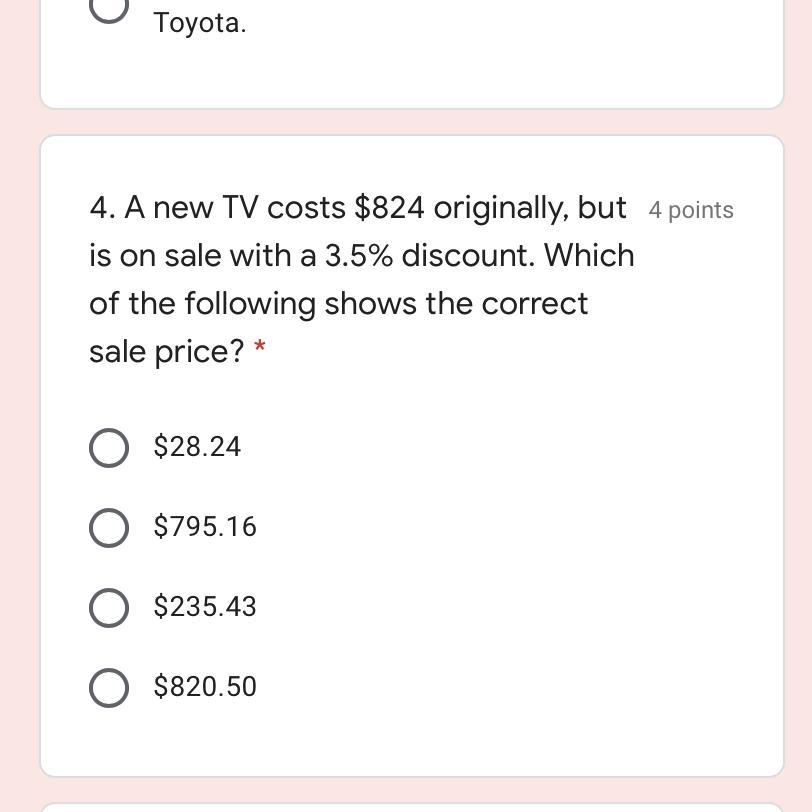Image resolution: width=812 pixels, height=812 pixels.
Task: Choose the $795.16 radio option
Action: pos(109,527)
